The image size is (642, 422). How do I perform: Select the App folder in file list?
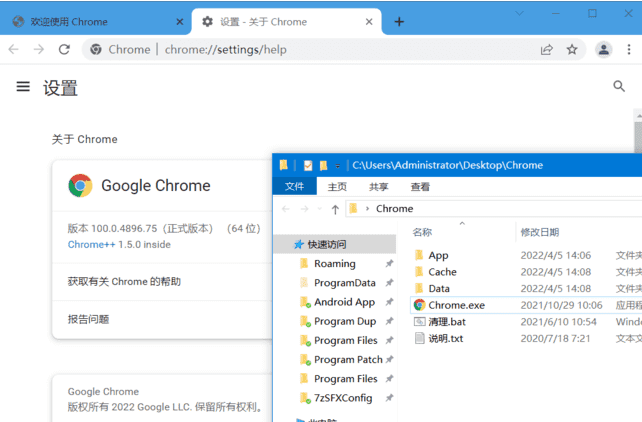point(439,255)
